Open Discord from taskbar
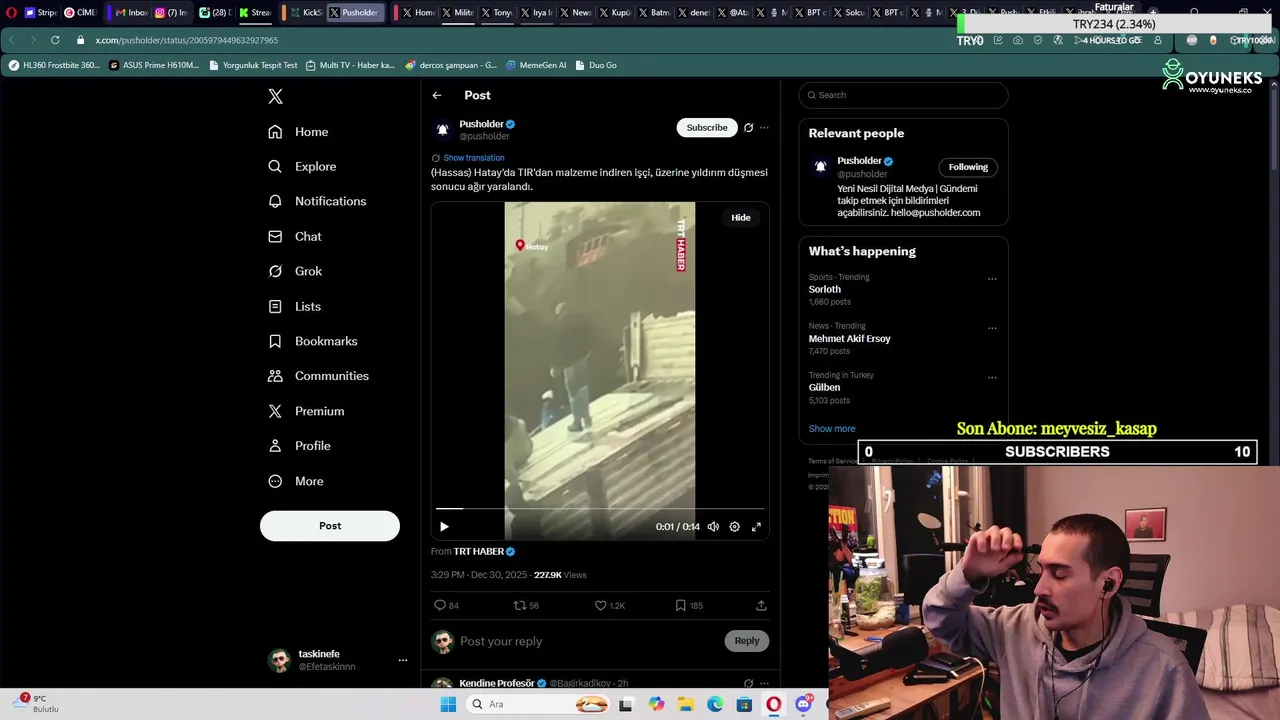1280x720 pixels. click(803, 704)
